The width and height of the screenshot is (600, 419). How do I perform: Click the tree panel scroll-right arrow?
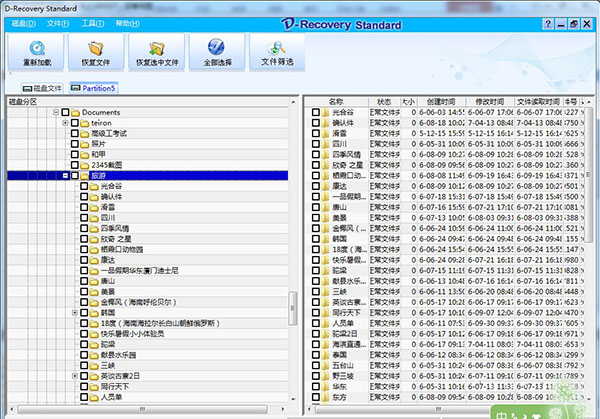click(x=283, y=409)
